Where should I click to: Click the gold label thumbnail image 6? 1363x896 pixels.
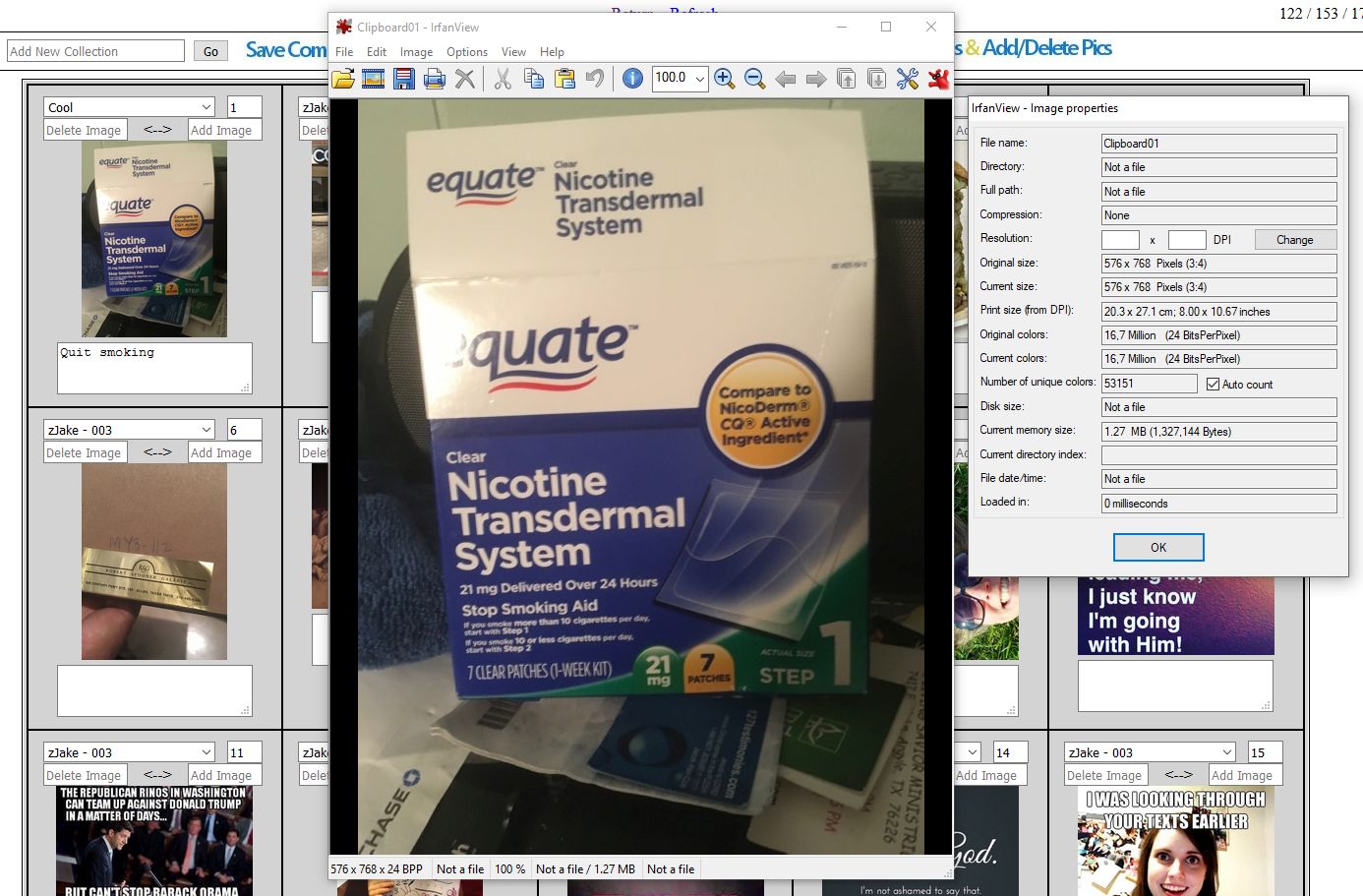154,562
